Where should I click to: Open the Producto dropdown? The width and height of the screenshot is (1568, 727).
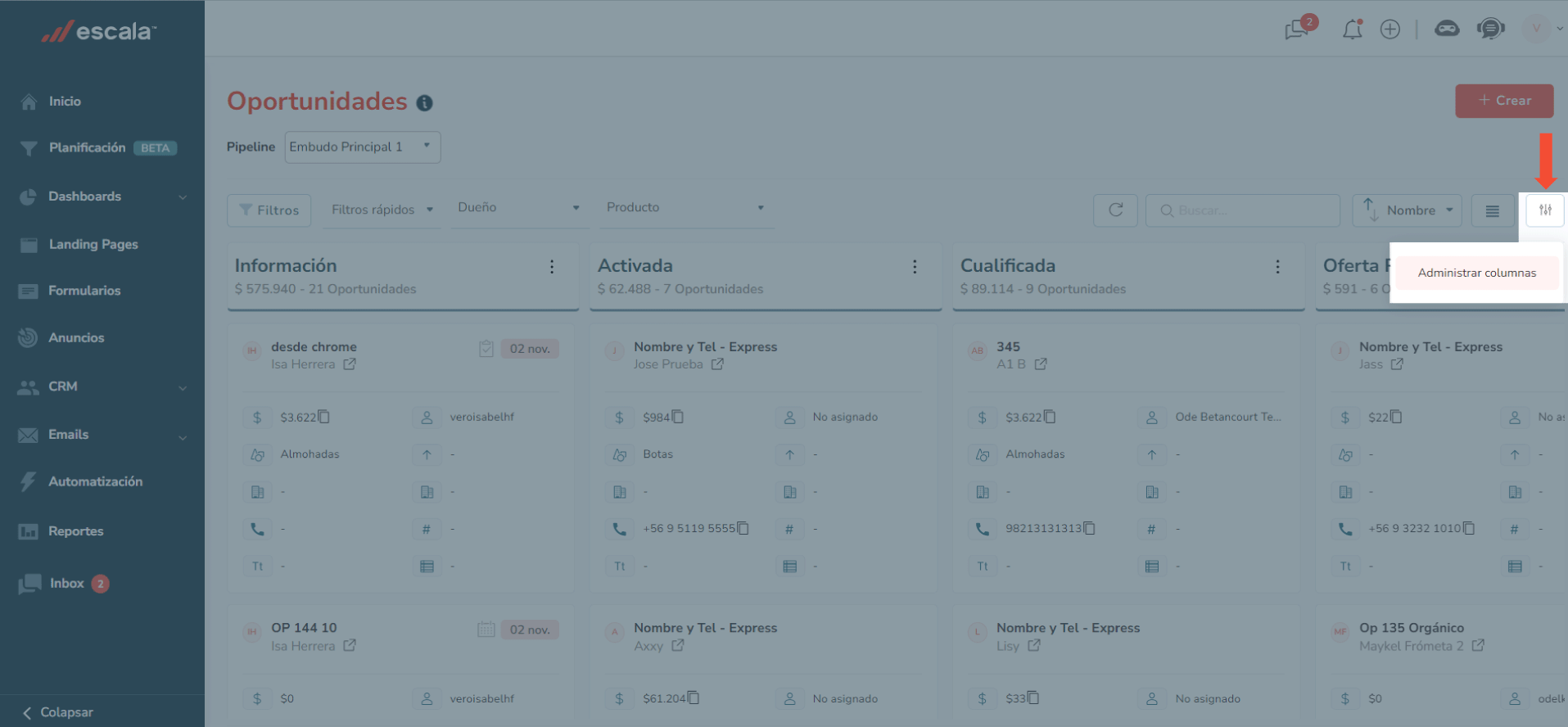pos(685,208)
